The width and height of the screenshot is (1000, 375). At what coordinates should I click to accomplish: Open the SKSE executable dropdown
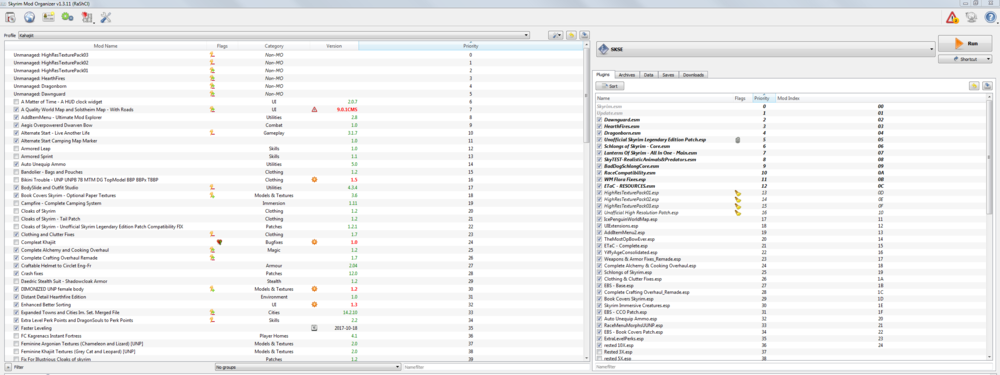coord(765,48)
